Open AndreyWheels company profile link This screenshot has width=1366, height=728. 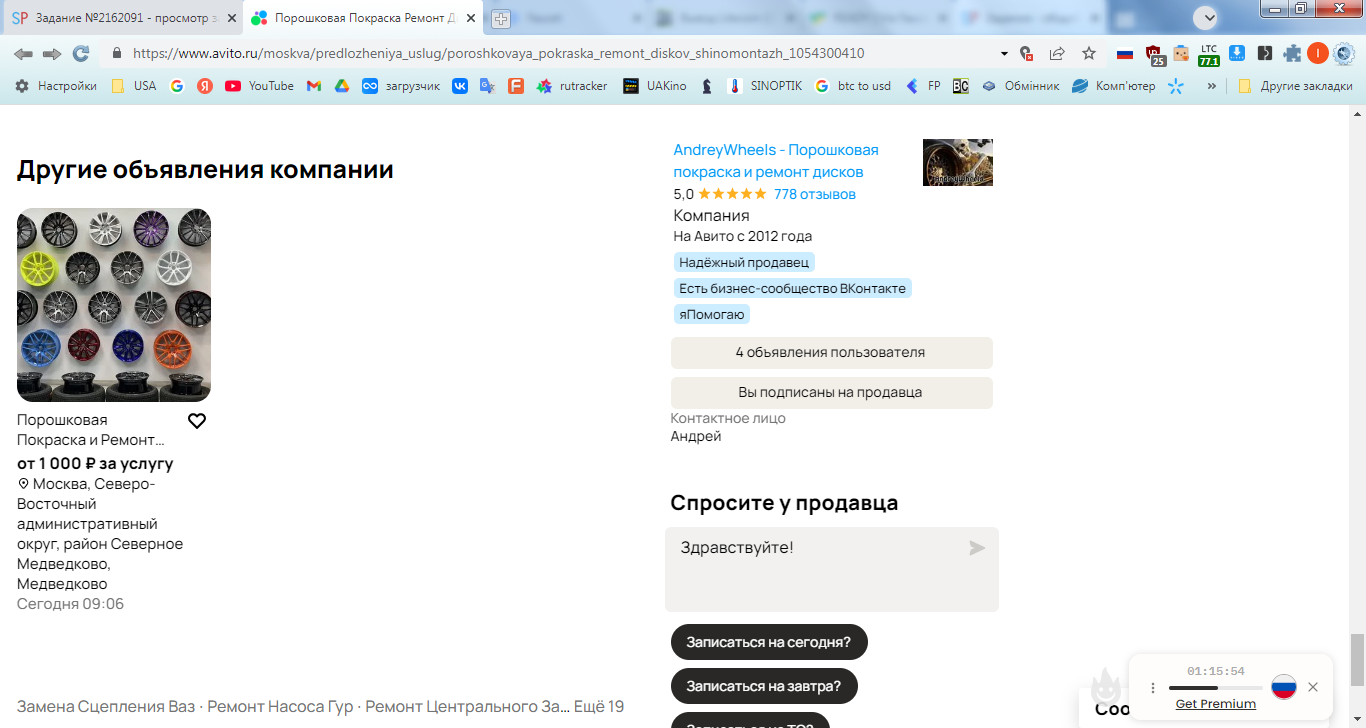[776, 161]
